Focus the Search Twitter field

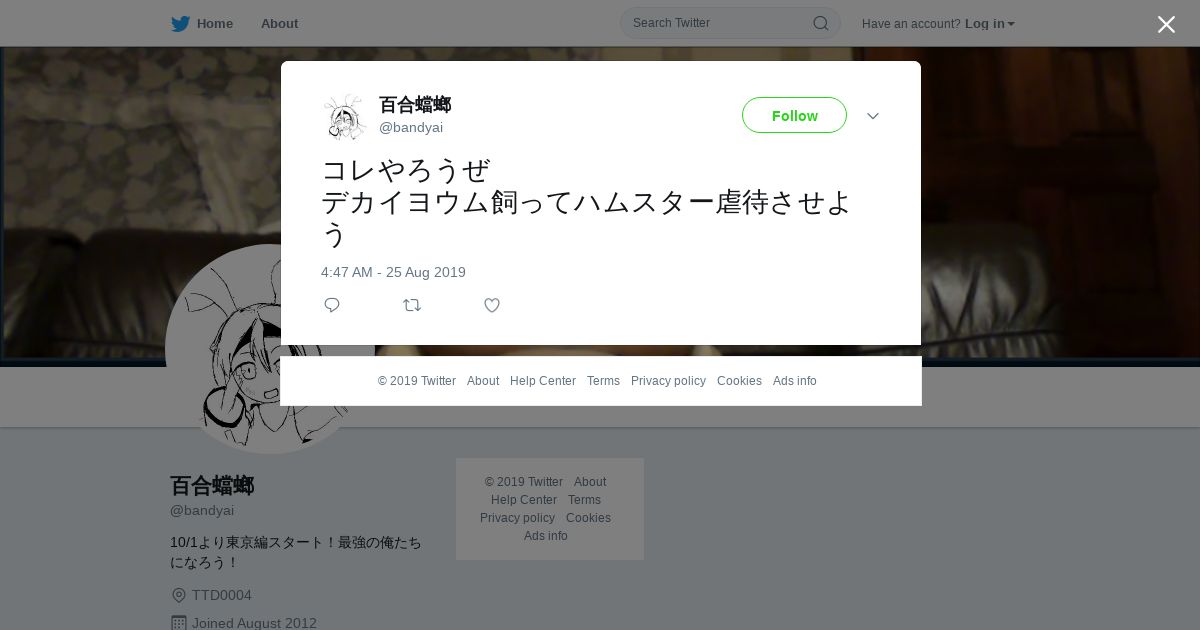pyautogui.click(x=730, y=23)
